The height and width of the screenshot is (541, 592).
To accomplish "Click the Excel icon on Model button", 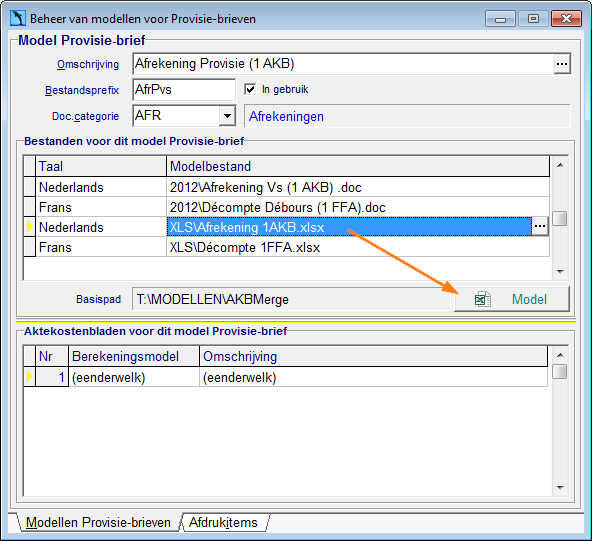I will pos(483,299).
